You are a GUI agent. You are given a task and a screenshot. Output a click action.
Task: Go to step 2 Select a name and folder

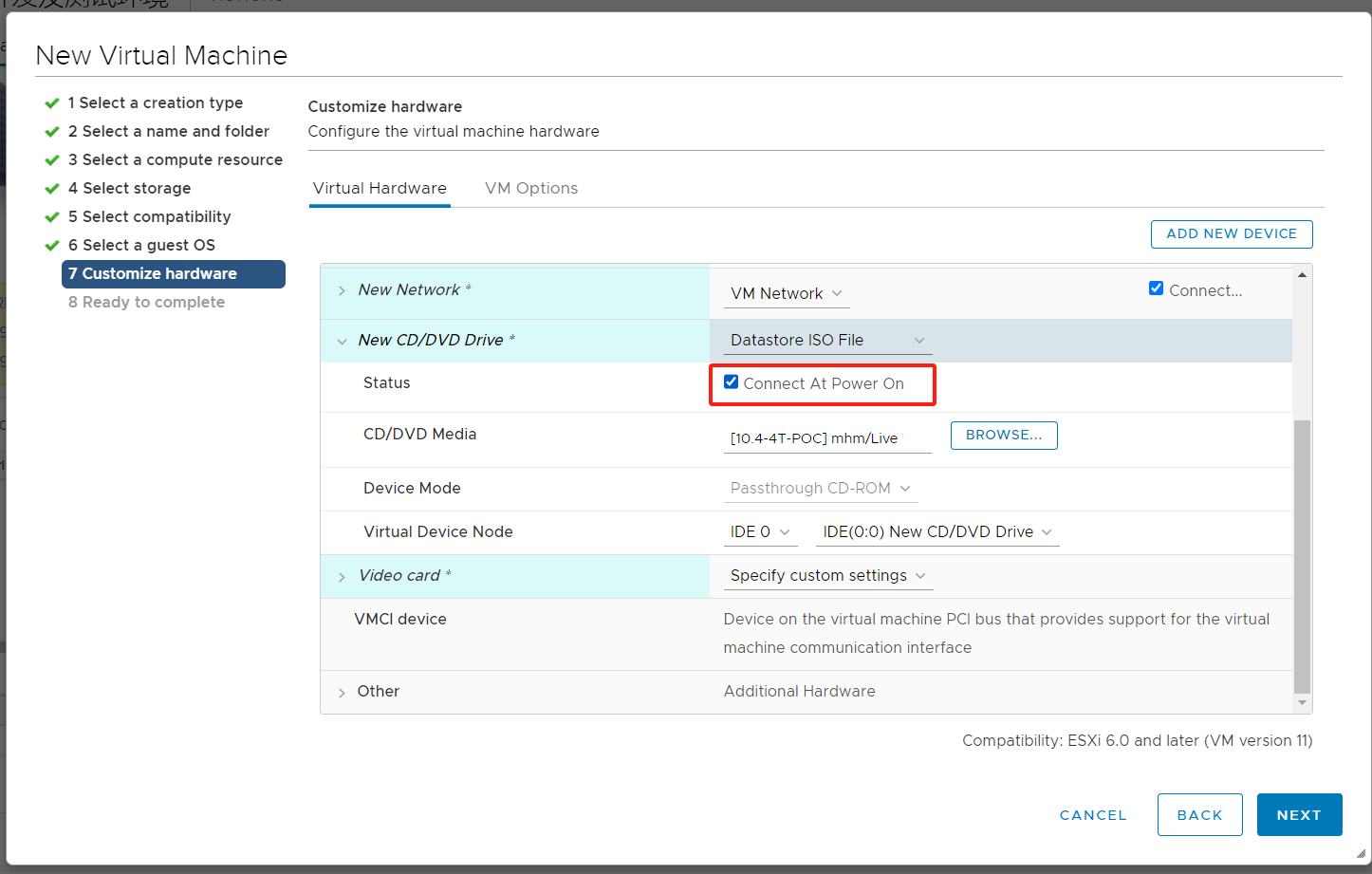[169, 131]
